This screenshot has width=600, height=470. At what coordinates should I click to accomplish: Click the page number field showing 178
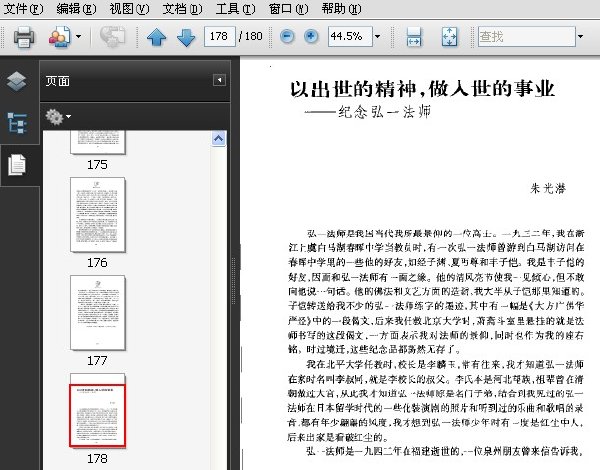[x=220, y=36]
